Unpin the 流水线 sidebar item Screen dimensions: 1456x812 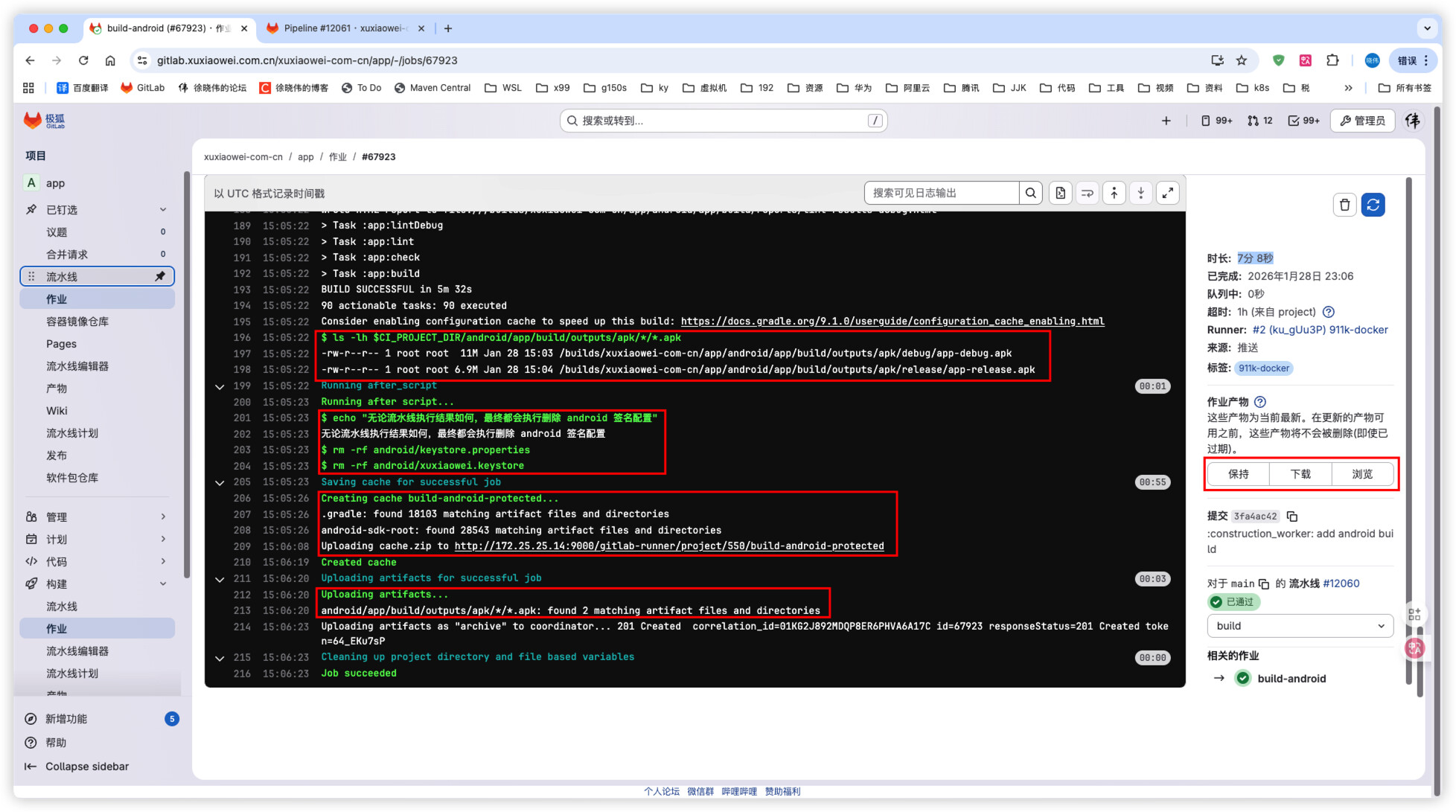point(159,277)
